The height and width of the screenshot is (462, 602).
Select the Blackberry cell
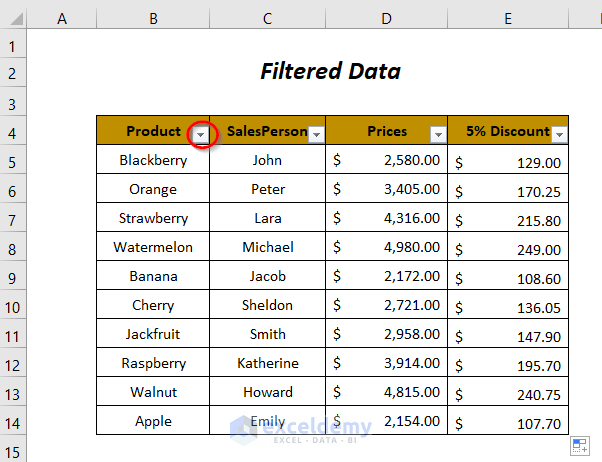(153, 160)
